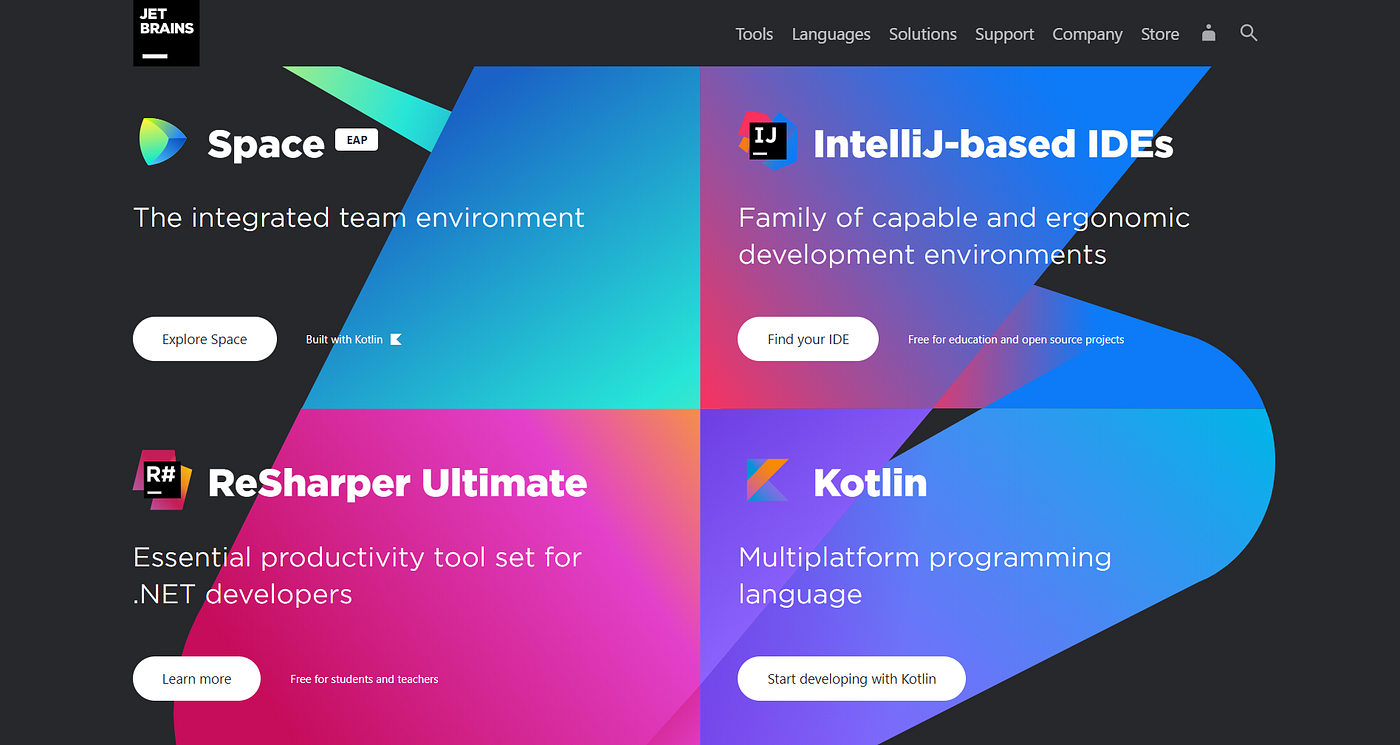Click the IntelliJ IJ logo icon
The width and height of the screenshot is (1400, 745).
coord(767,141)
